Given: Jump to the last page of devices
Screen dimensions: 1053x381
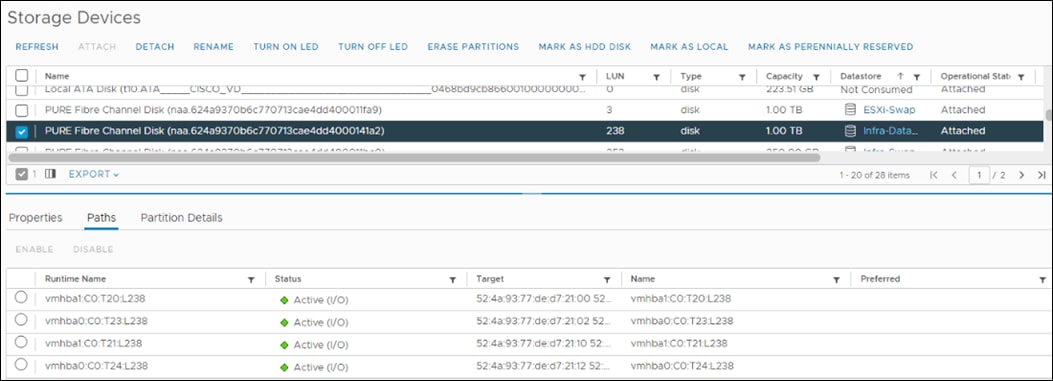Looking at the screenshot, I should (1042, 175).
